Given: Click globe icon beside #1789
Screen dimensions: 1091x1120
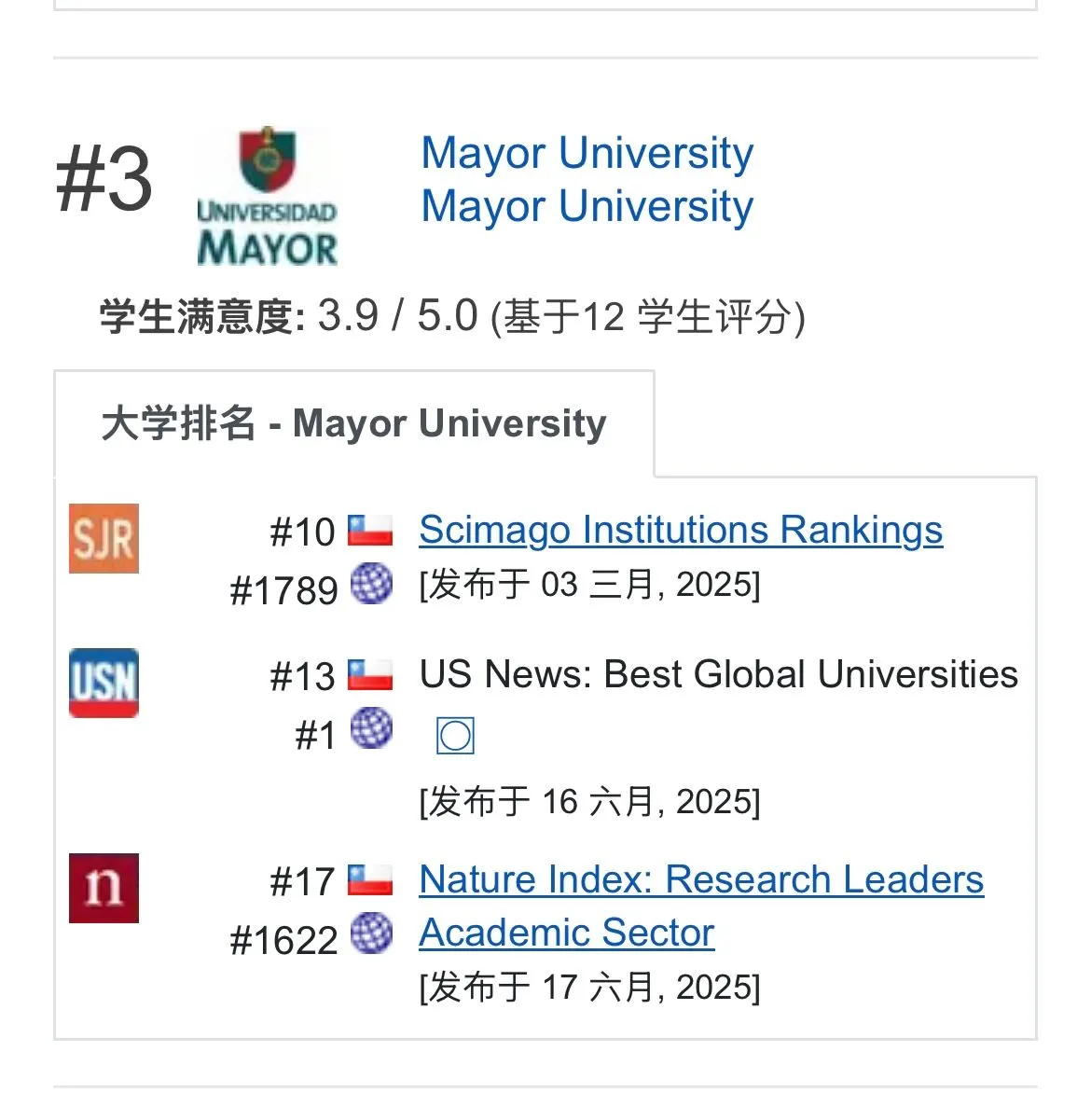Looking at the screenshot, I should pos(371,584).
